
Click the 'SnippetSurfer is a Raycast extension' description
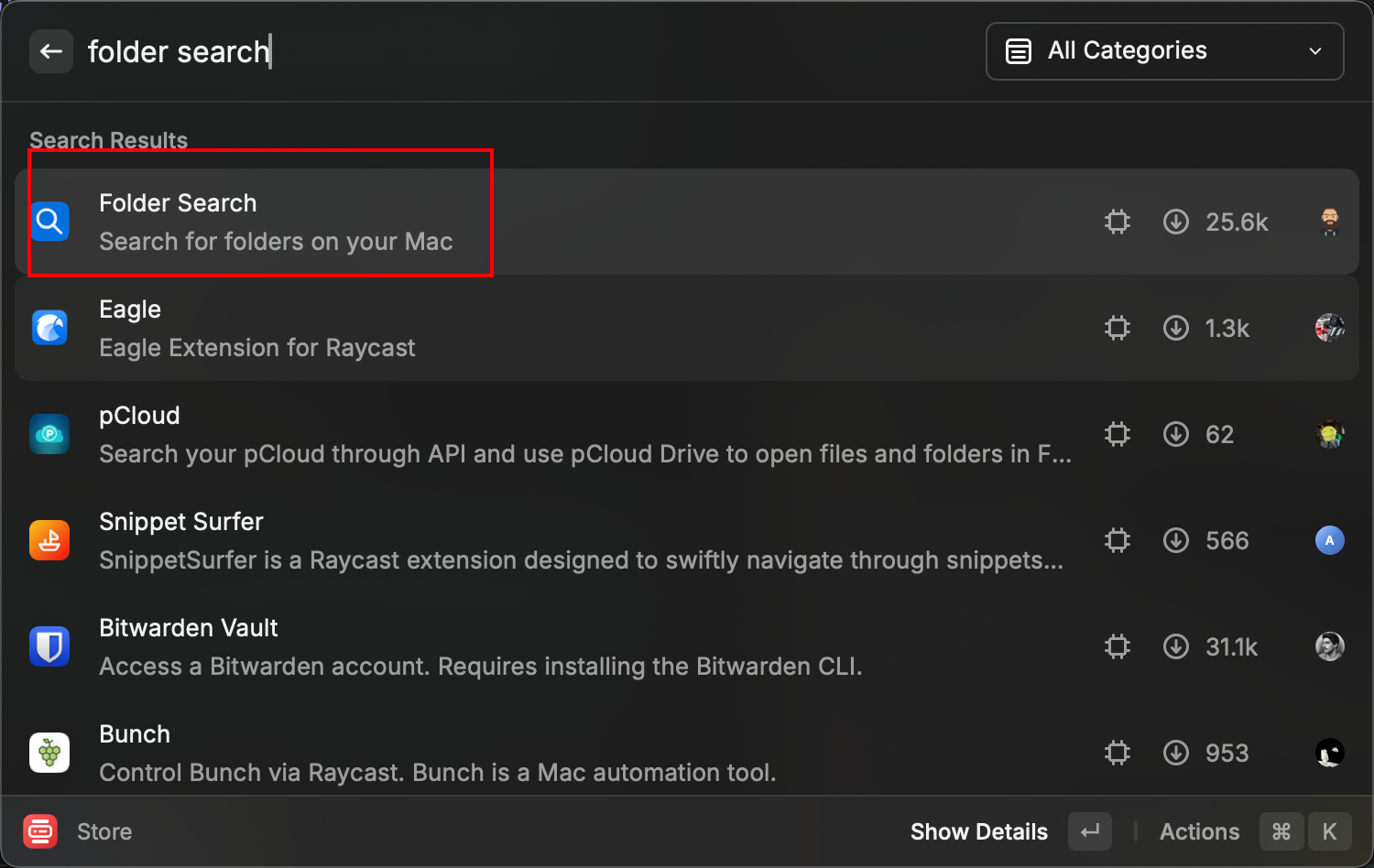click(x=582, y=560)
